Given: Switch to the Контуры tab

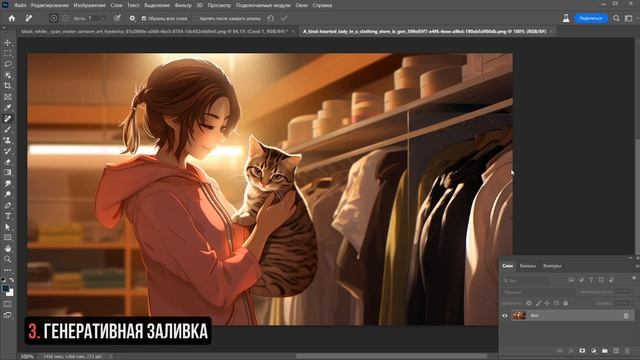Looking at the screenshot, I should (x=552, y=266).
